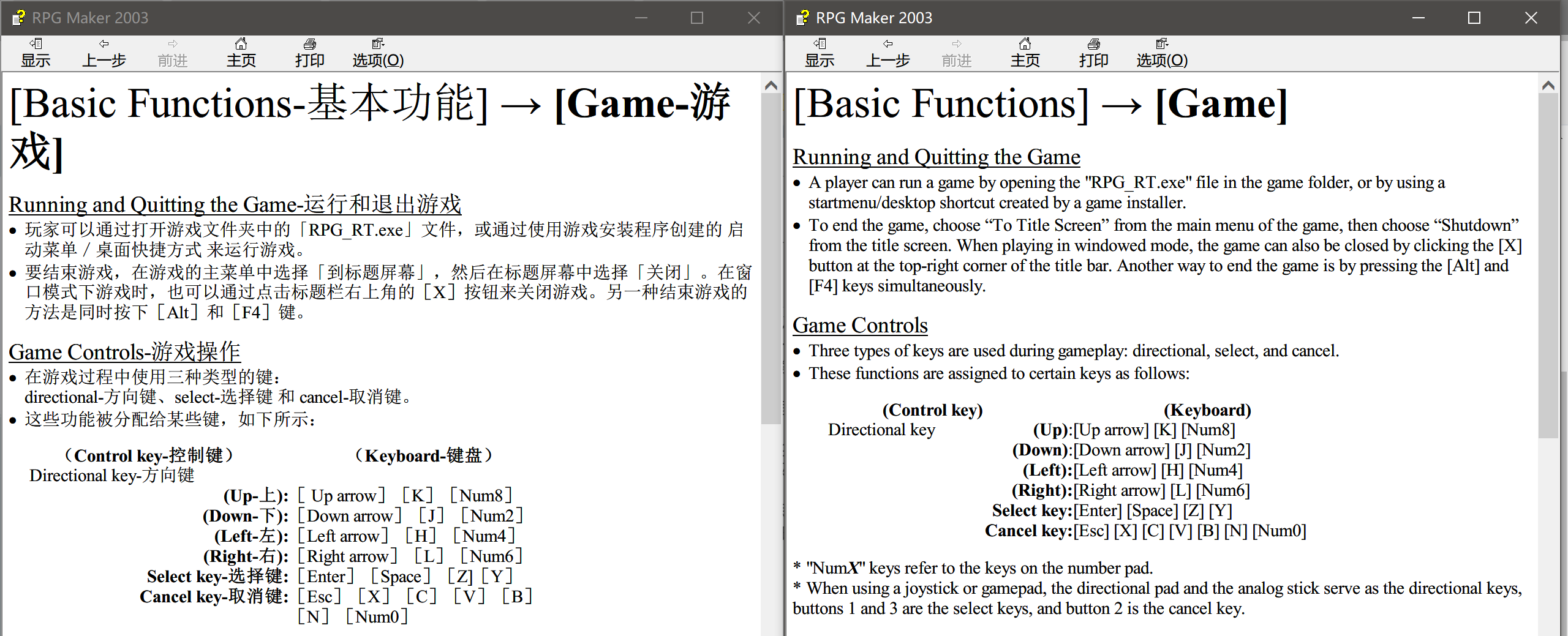Go back with 上一步 in right window
This screenshot has width=1568, height=636.
point(888,53)
